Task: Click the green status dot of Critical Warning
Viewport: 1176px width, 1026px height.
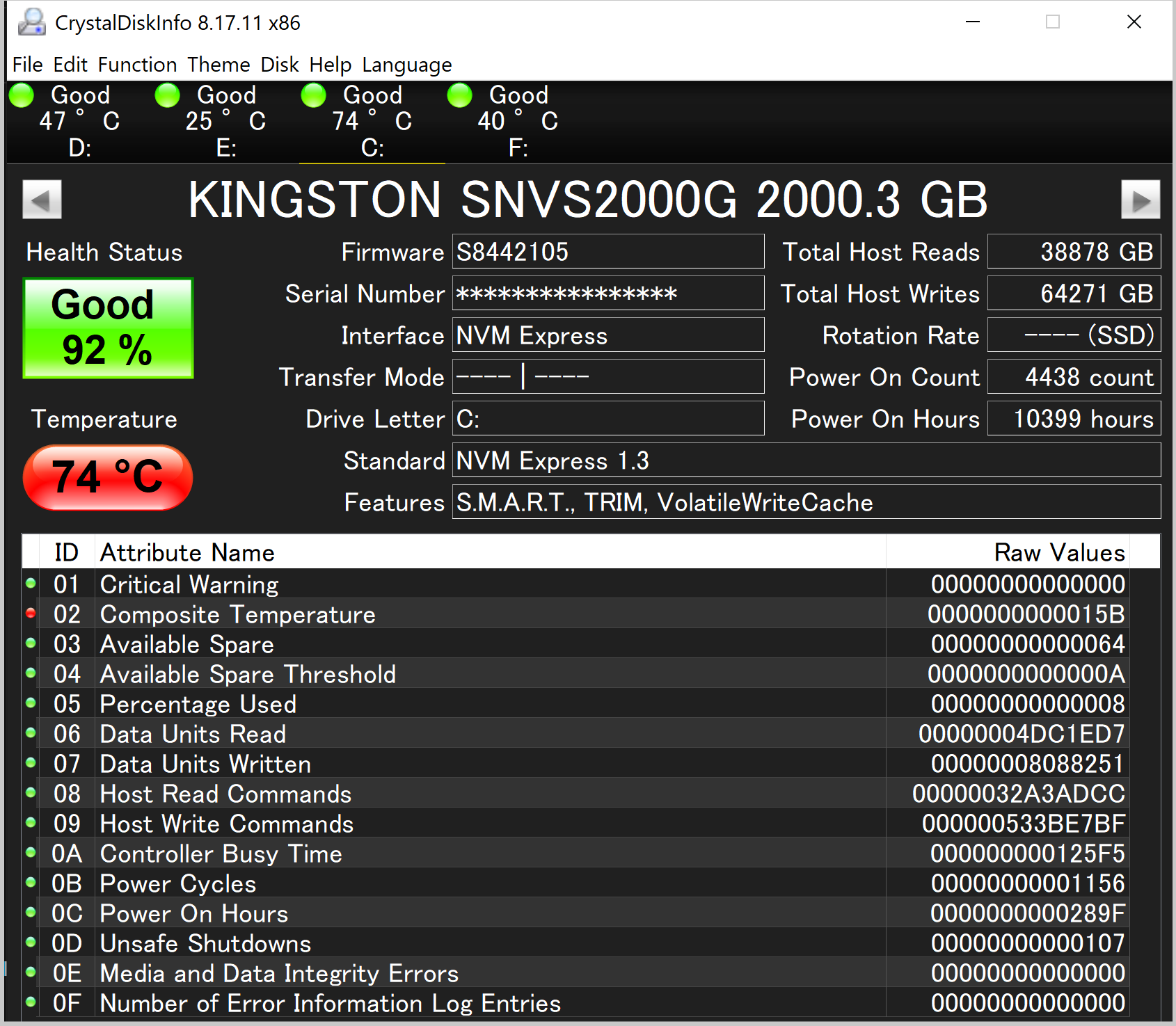Action: (x=31, y=584)
